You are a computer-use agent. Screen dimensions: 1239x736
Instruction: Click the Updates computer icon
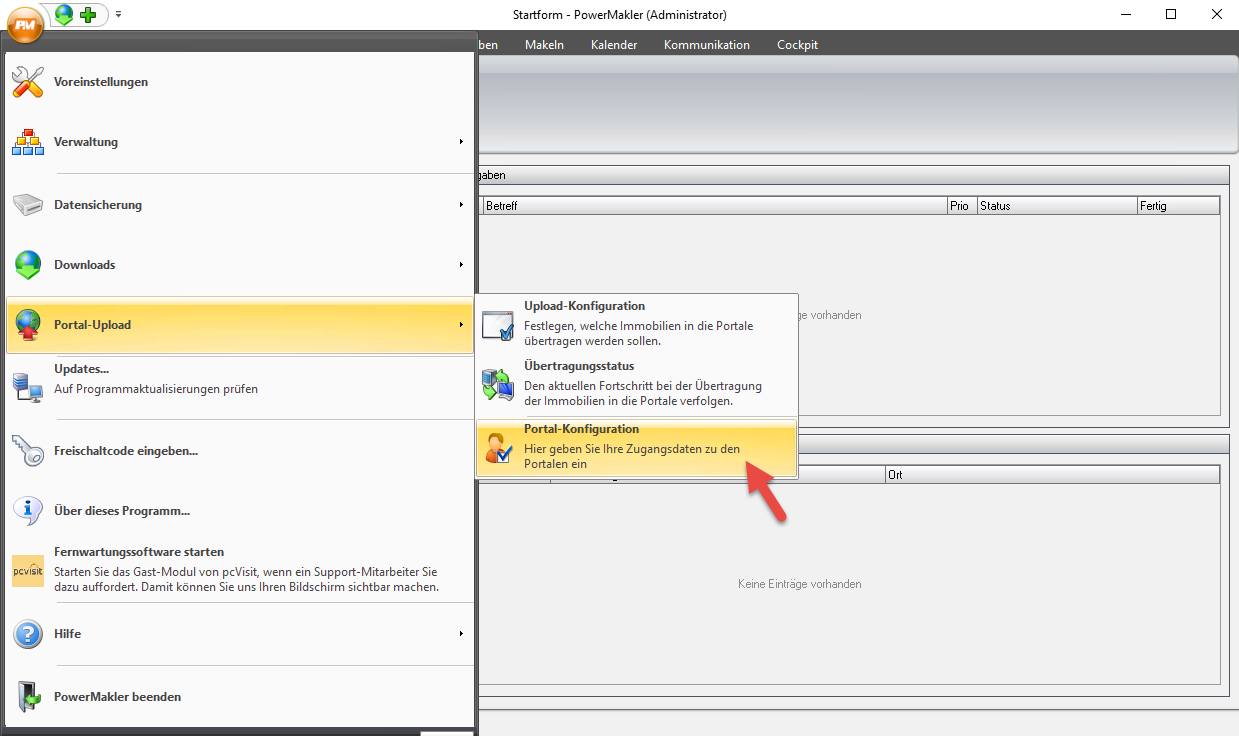[28, 387]
